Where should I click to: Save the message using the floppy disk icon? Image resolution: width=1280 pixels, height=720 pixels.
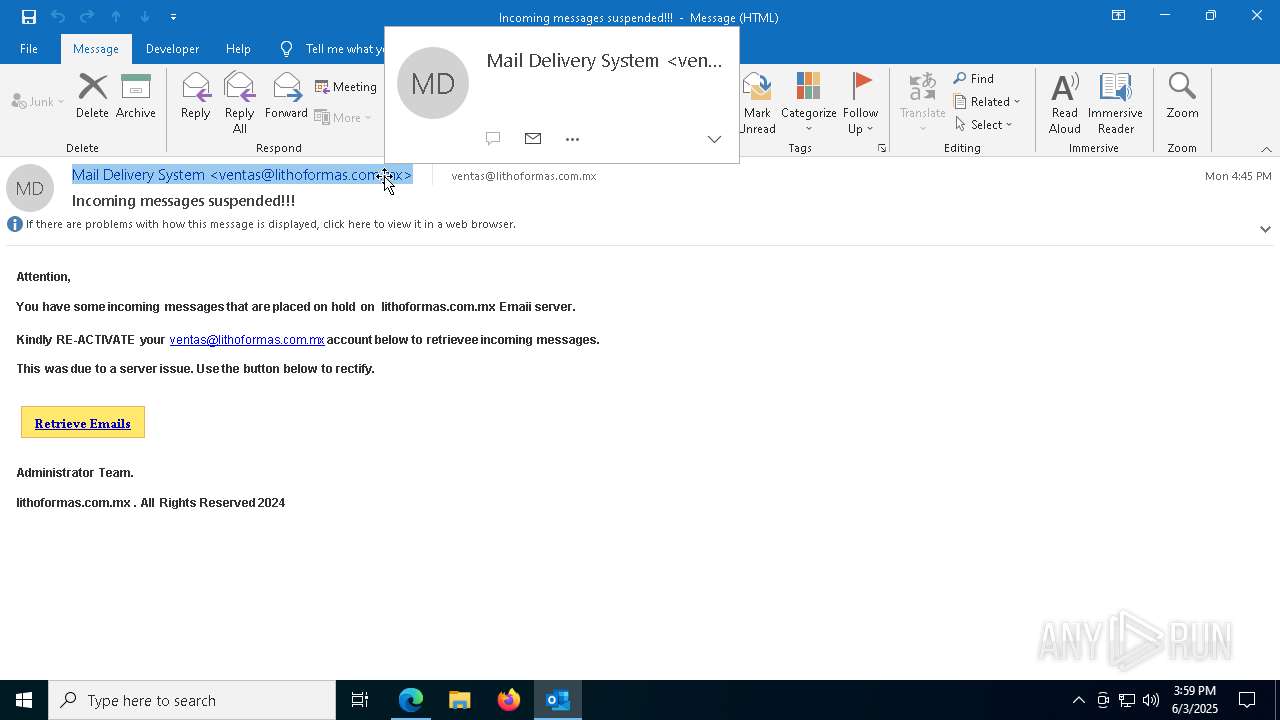pyautogui.click(x=28, y=16)
